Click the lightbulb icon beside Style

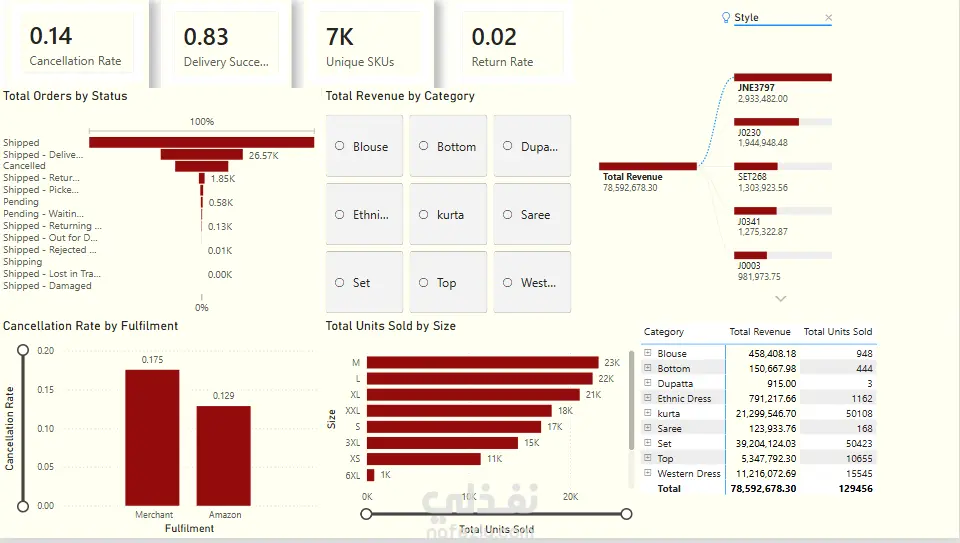tap(726, 17)
